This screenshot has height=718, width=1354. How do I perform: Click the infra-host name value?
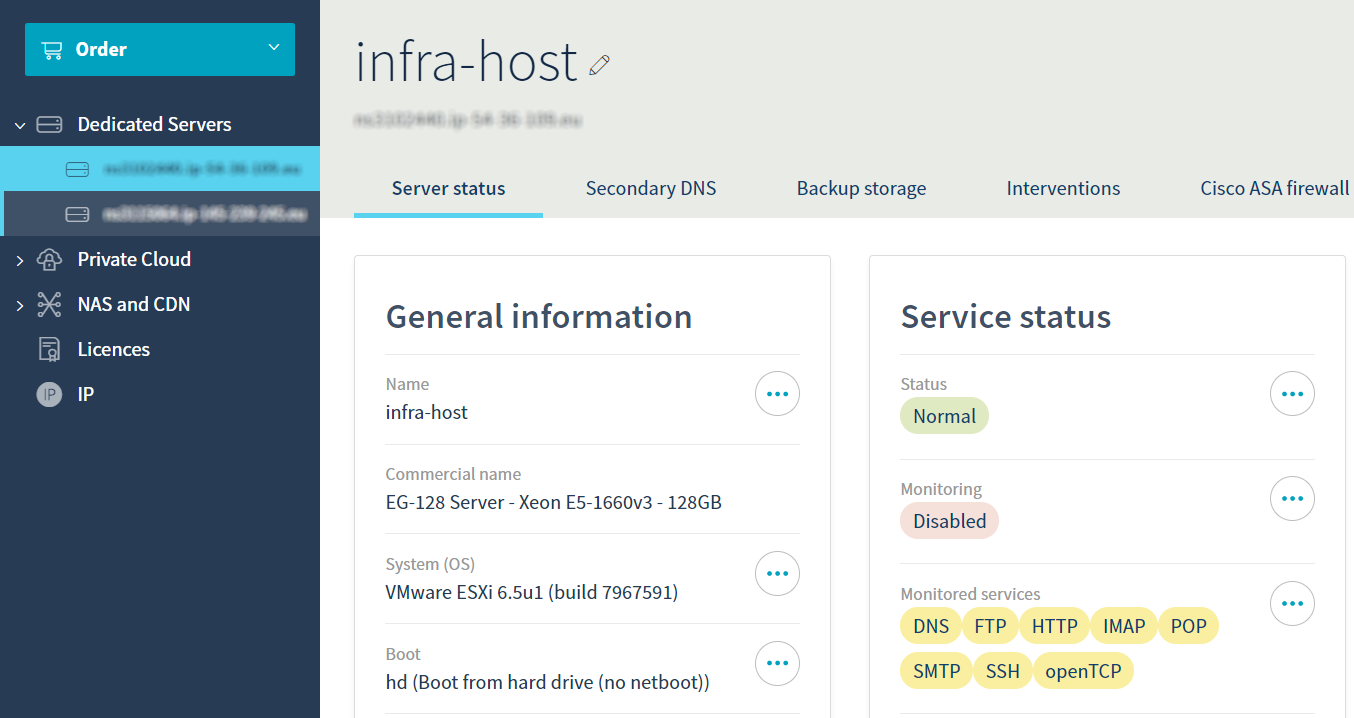tap(427, 412)
